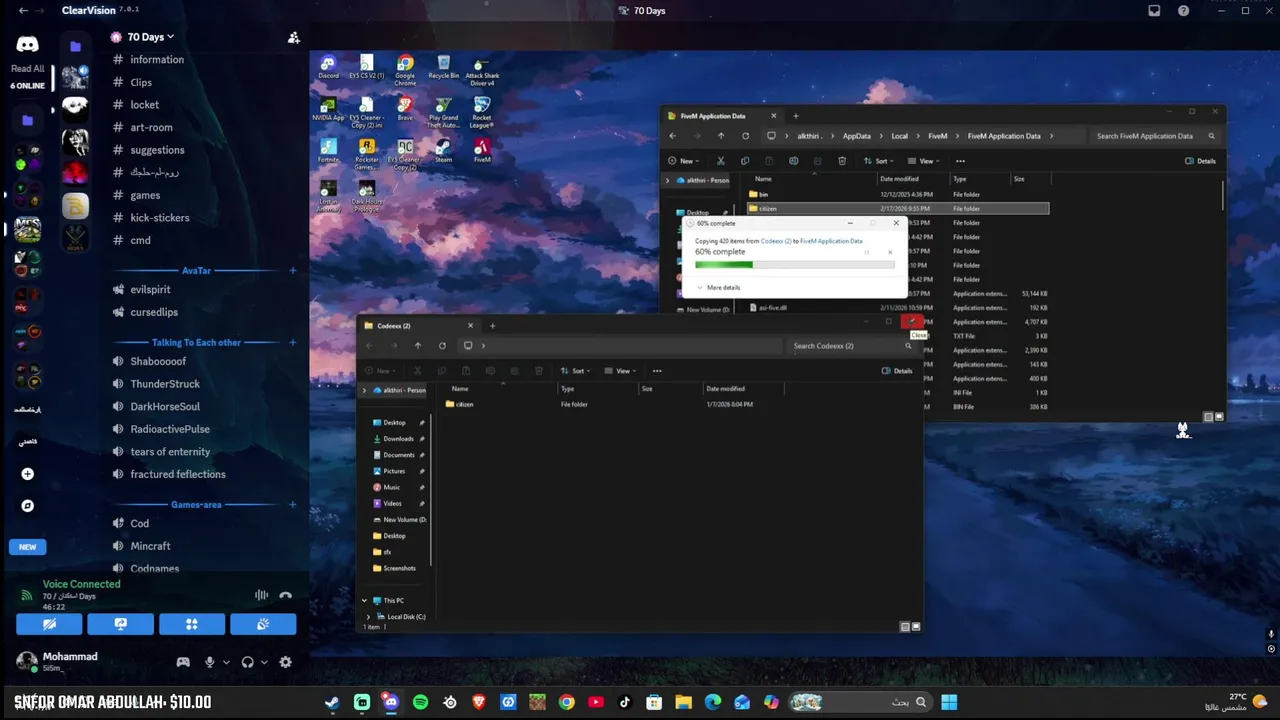Click the Search FiveM Application Data field
The height and width of the screenshot is (720, 1280).
click(1154, 136)
